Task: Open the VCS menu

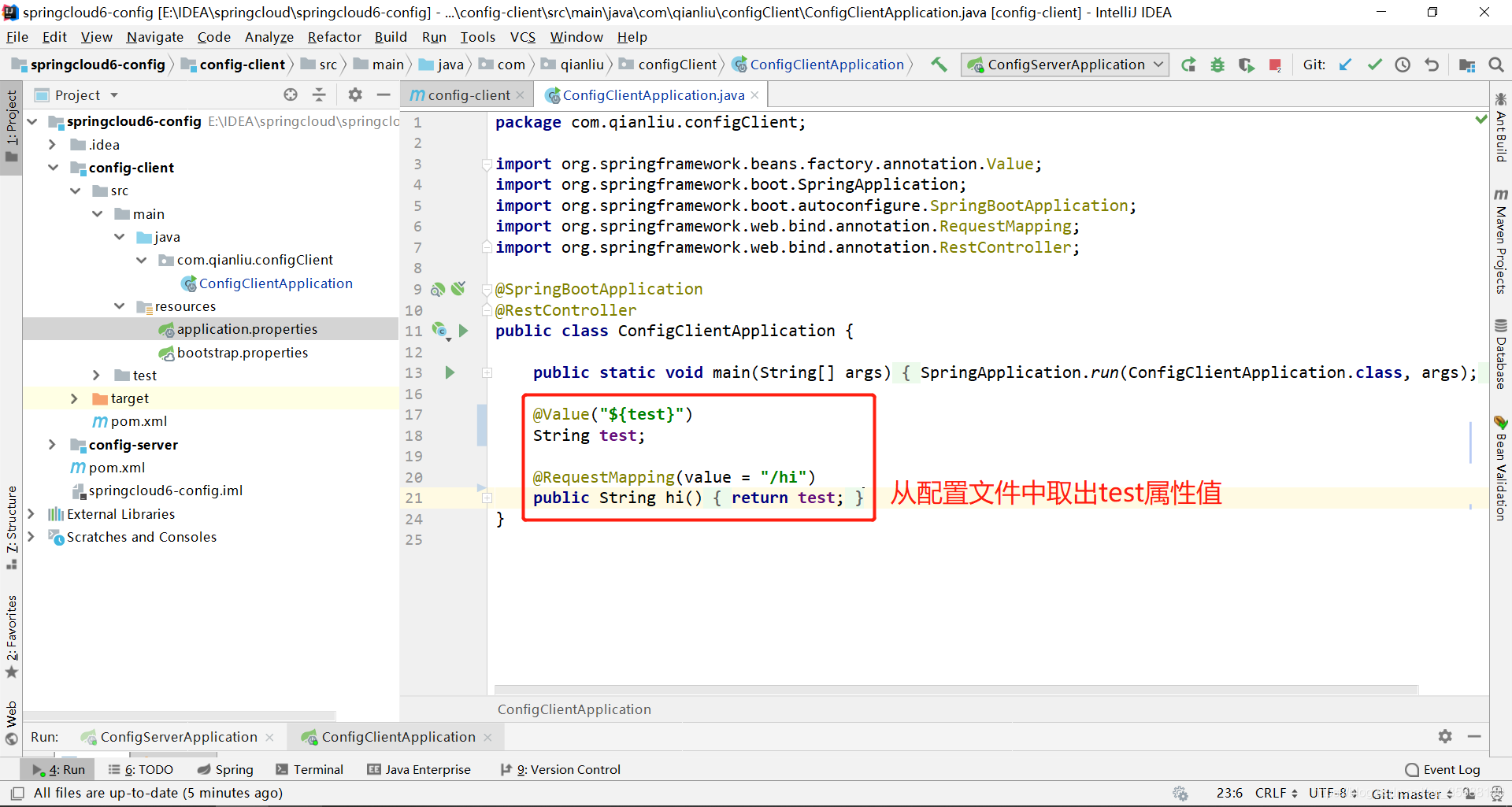Action: 523,37
